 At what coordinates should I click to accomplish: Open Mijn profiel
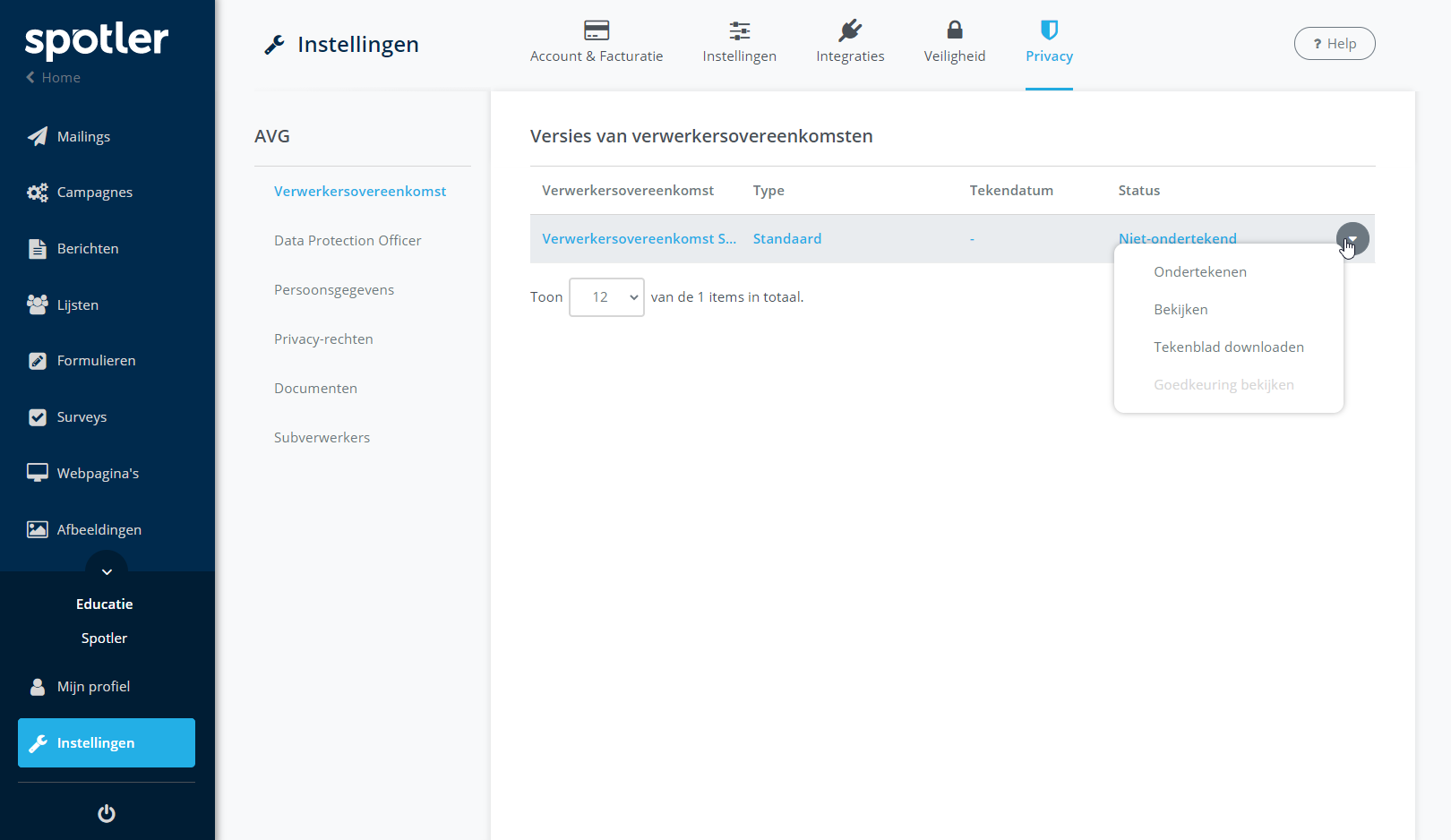point(93,686)
